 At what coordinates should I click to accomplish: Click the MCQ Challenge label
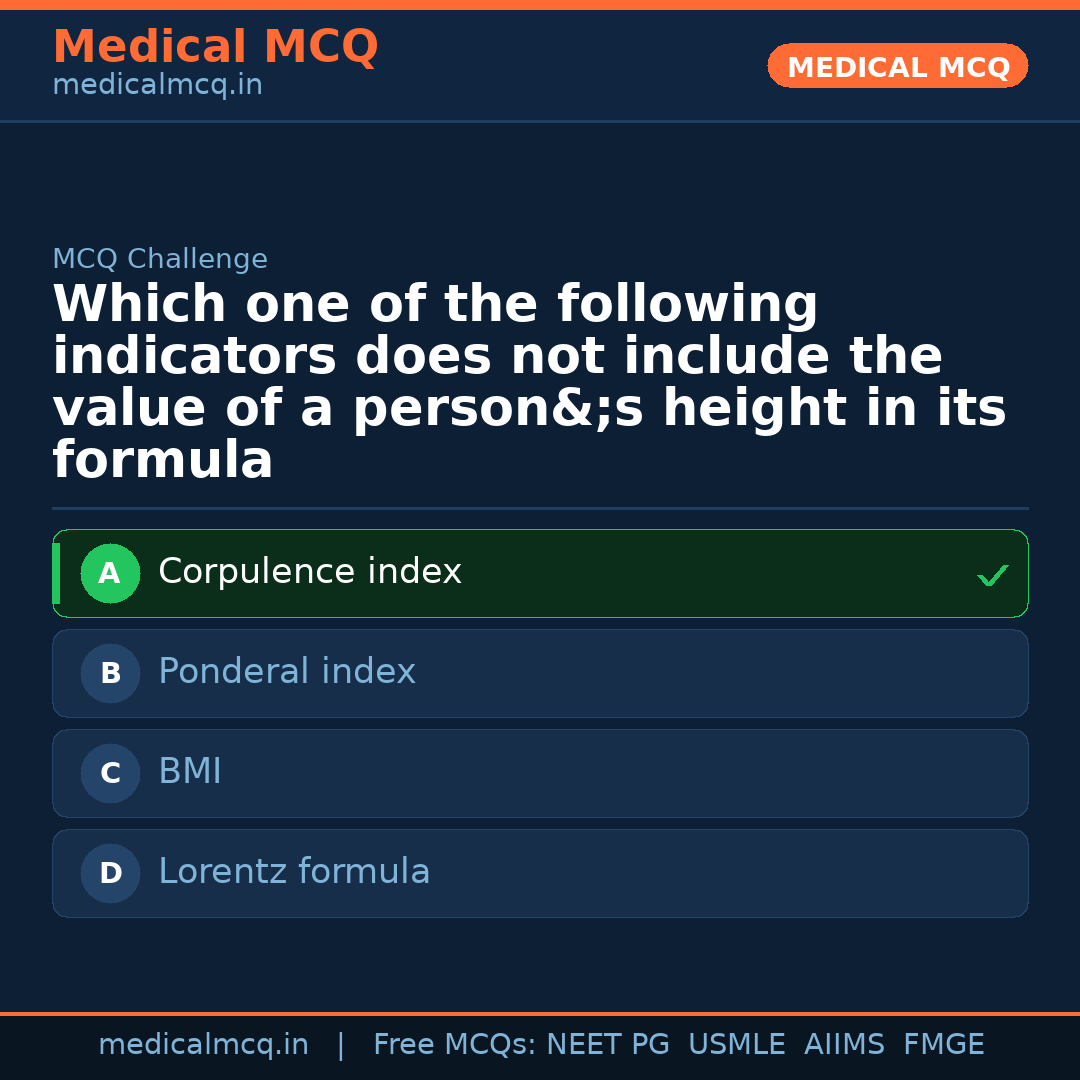tap(160, 260)
